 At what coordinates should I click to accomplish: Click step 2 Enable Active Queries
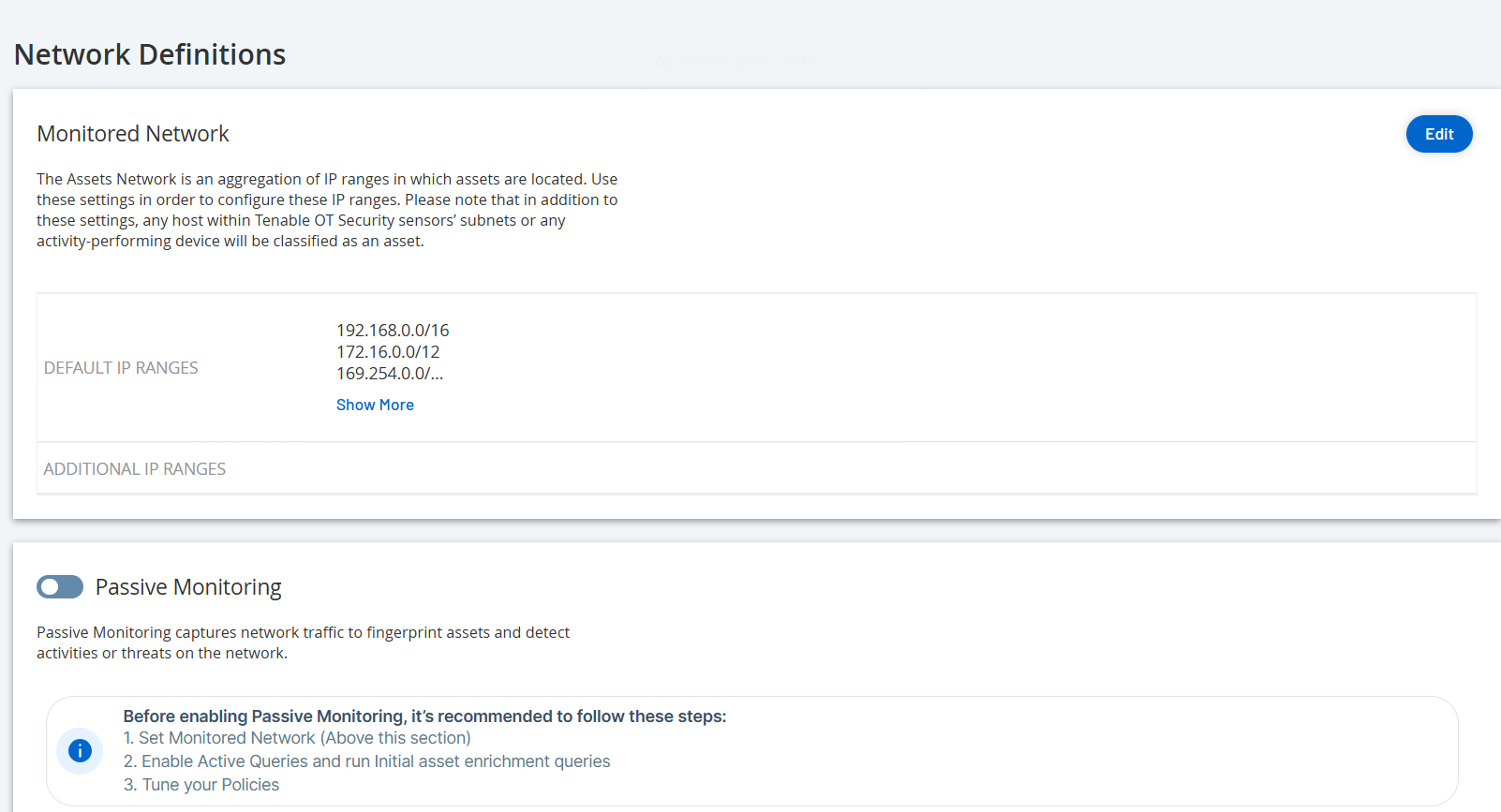[366, 761]
